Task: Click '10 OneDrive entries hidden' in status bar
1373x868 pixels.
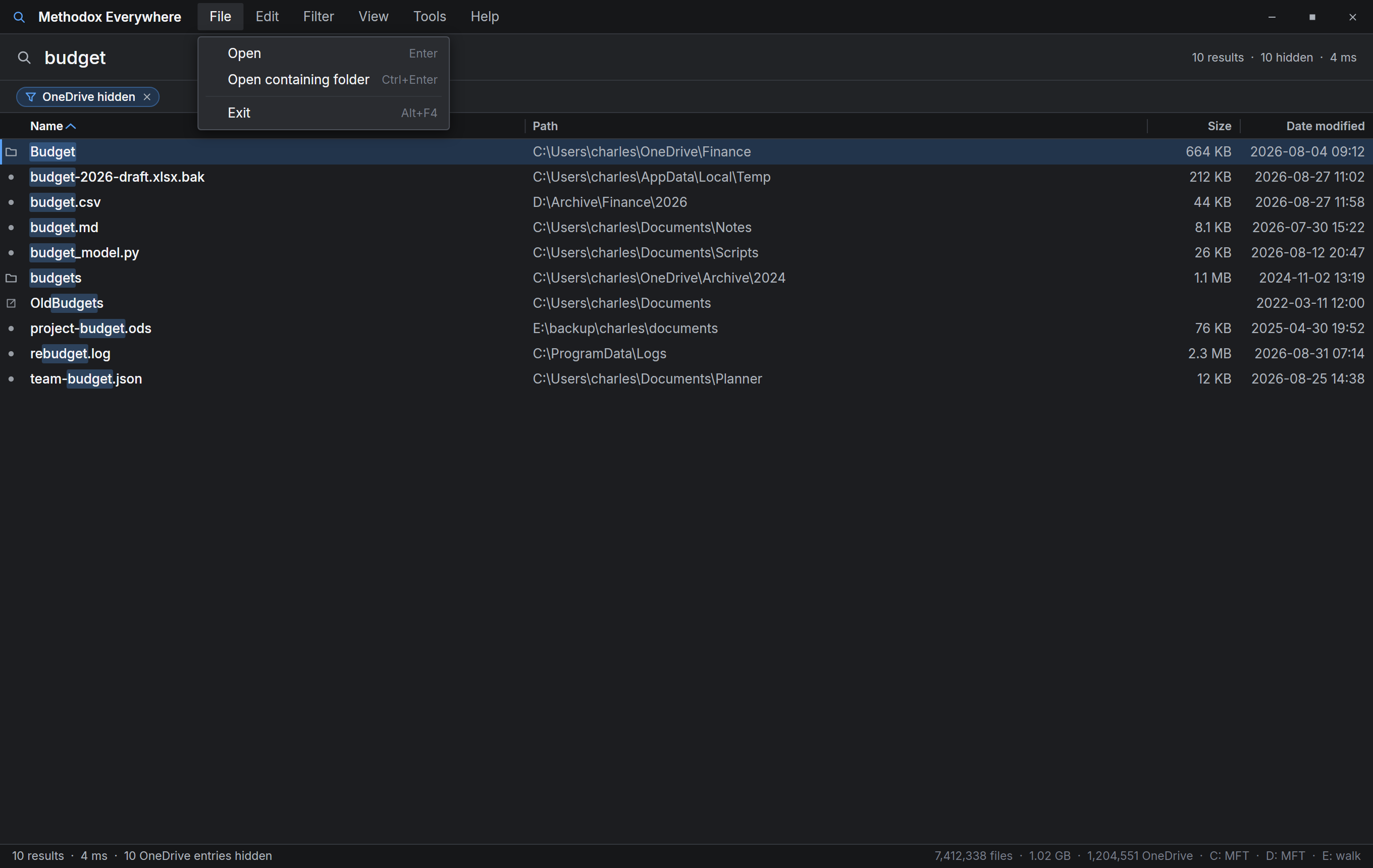Action: pos(198,856)
